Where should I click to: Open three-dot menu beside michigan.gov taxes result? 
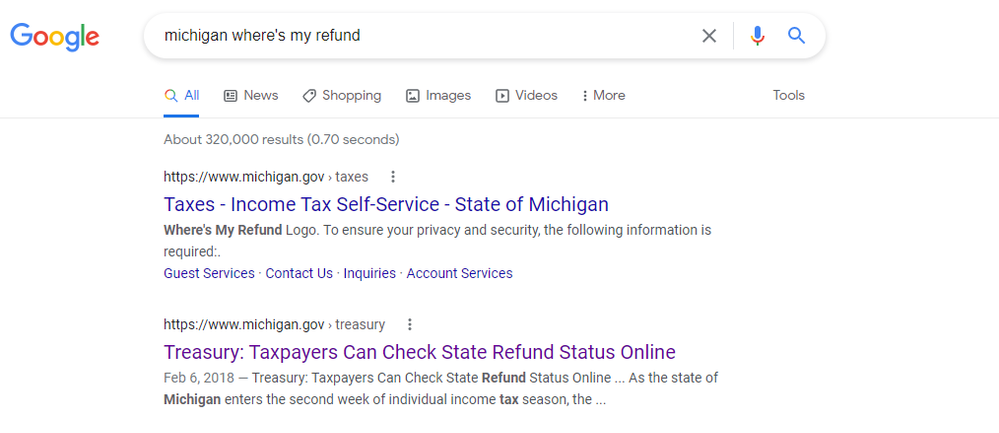393,176
